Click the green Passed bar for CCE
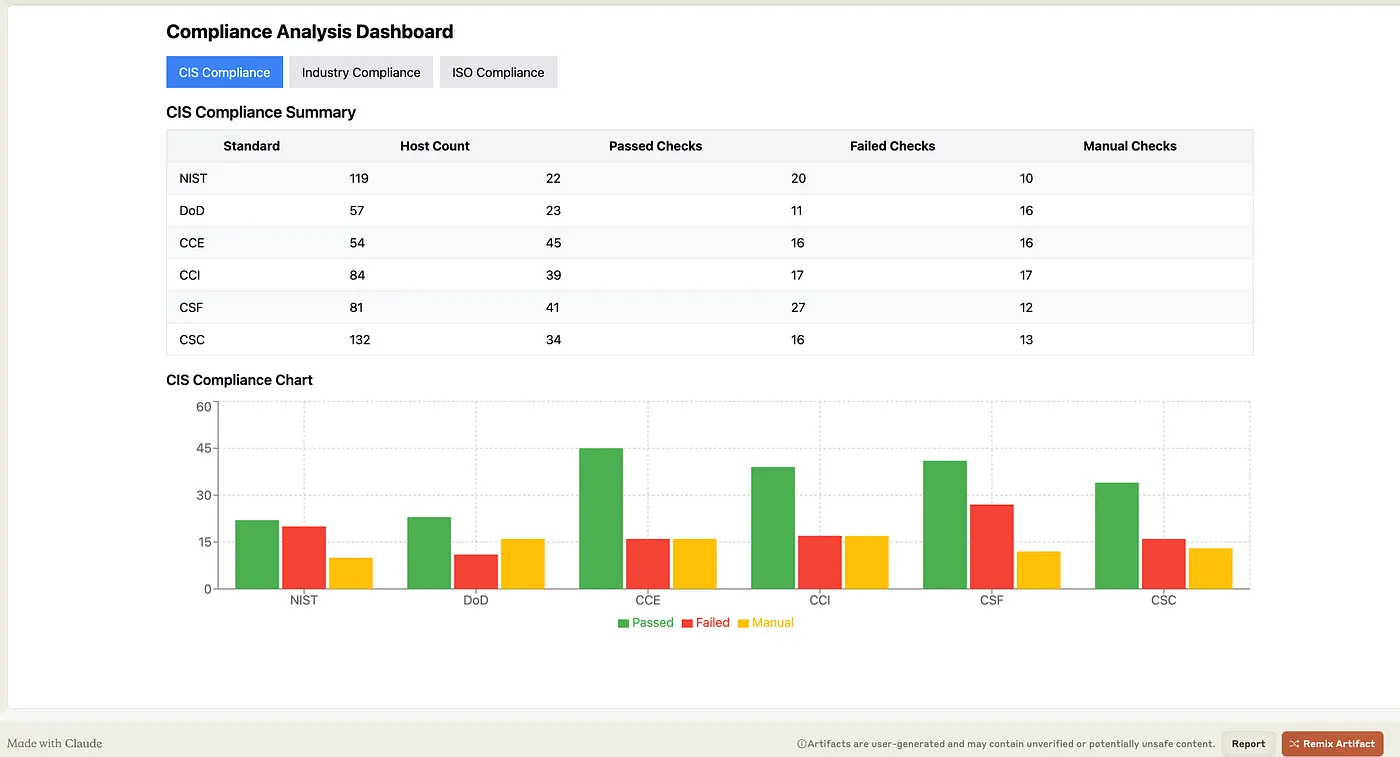Viewport: 1400px width, 757px height. pyautogui.click(x=601, y=520)
